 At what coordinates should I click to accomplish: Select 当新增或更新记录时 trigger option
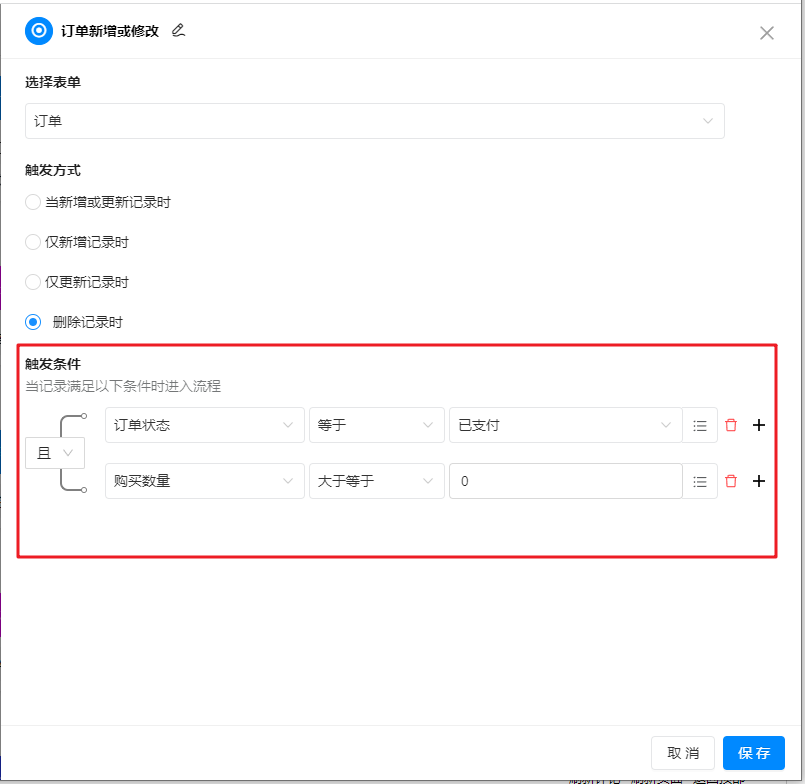33,202
